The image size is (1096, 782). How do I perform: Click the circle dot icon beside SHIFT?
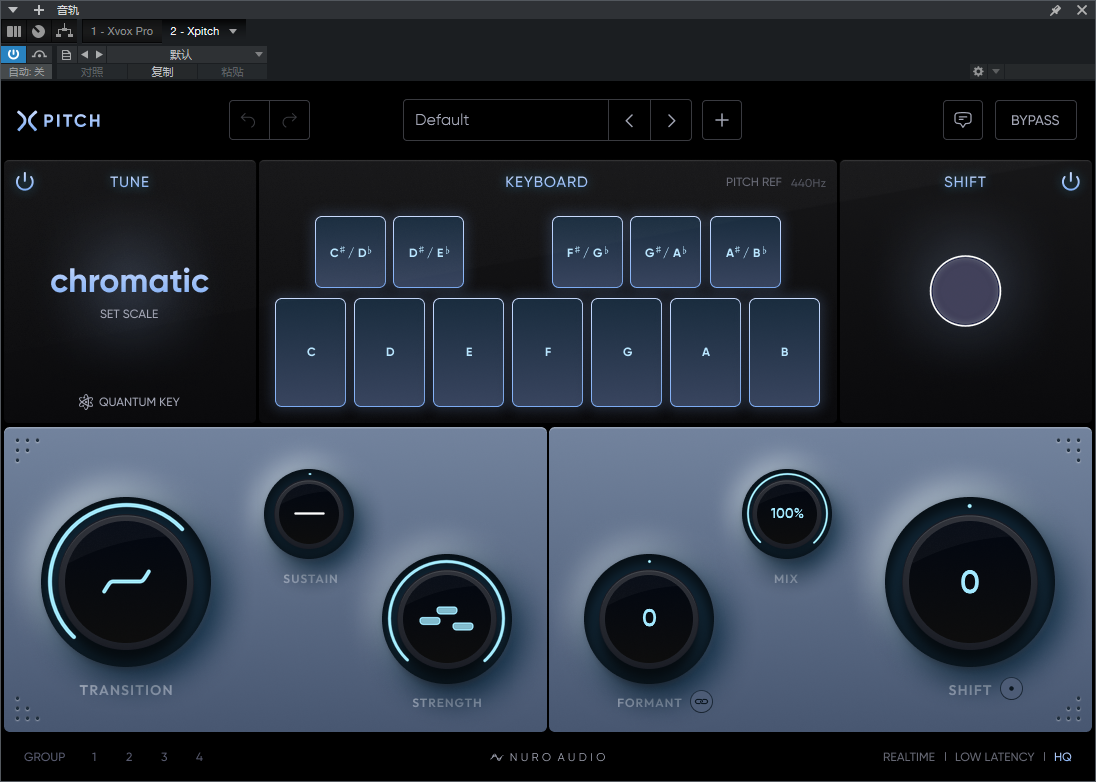coord(1011,689)
